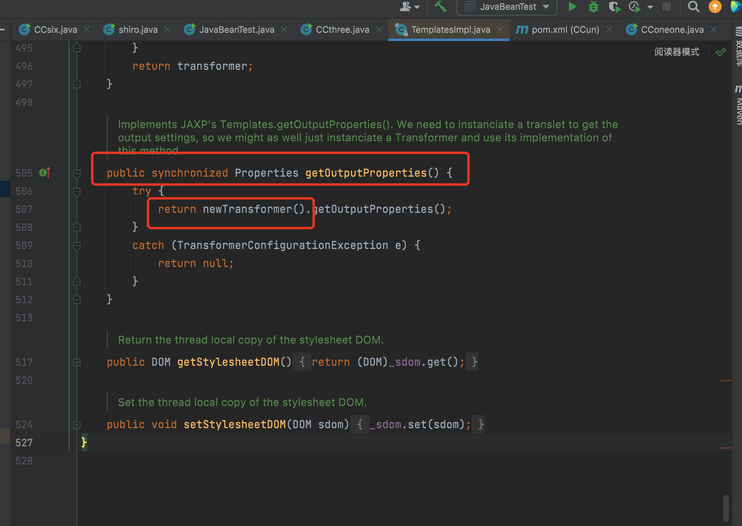The width and height of the screenshot is (742, 526).
Task: Click line number 505 in the gutter
Action: 24,173
